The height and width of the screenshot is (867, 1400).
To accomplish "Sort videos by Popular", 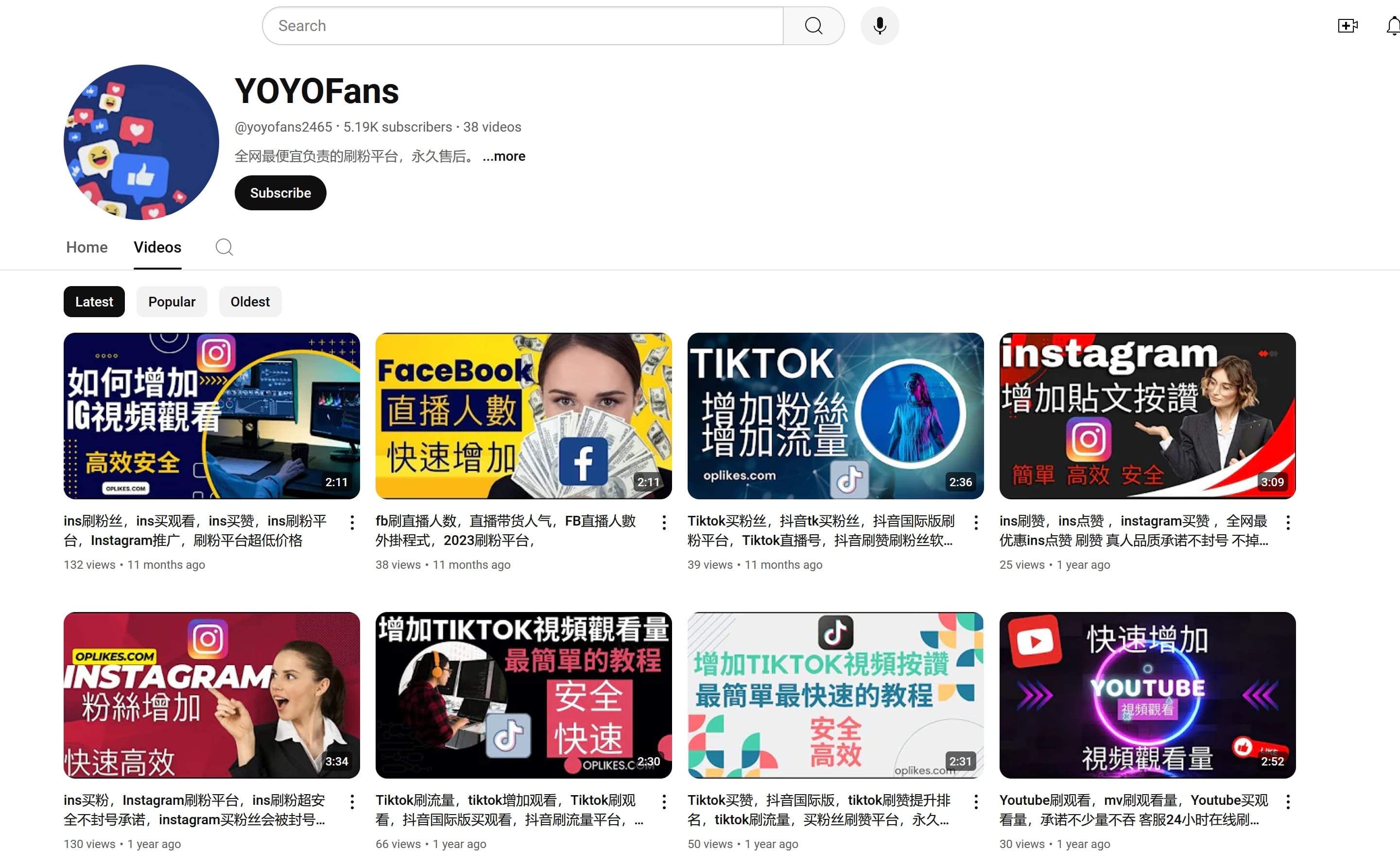I will pyautogui.click(x=172, y=302).
